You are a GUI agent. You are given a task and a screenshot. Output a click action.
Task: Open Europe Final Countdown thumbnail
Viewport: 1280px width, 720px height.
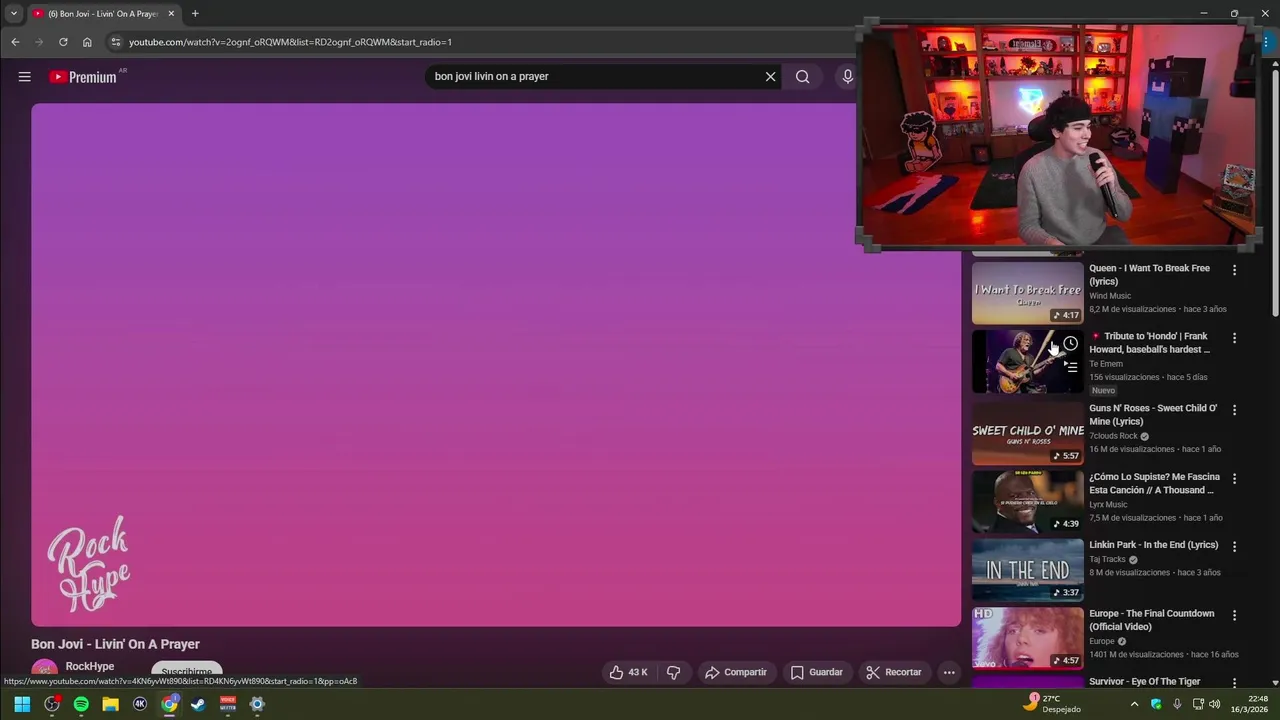1027,638
